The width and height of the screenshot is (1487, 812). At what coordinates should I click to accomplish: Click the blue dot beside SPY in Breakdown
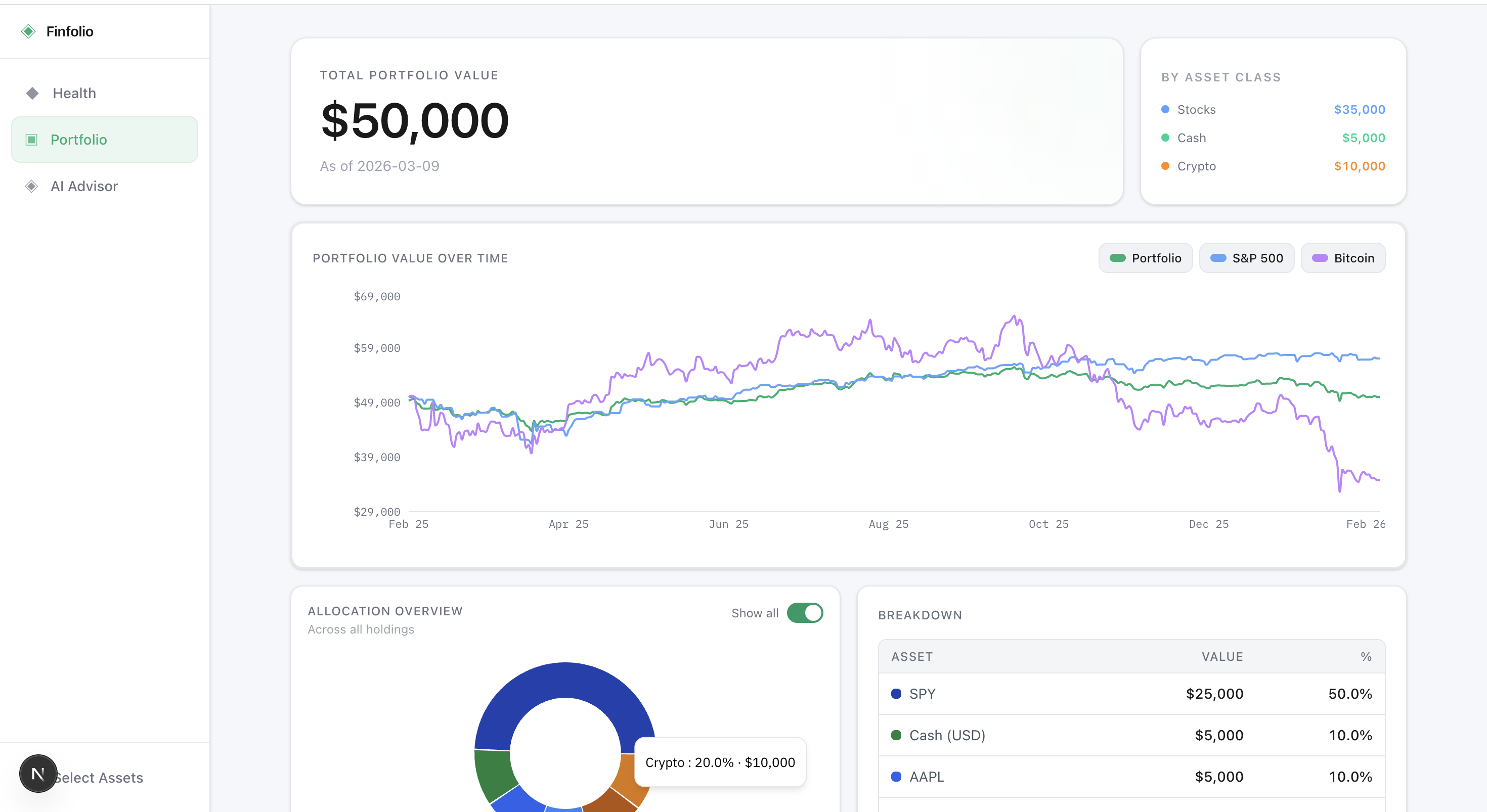[896, 694]
